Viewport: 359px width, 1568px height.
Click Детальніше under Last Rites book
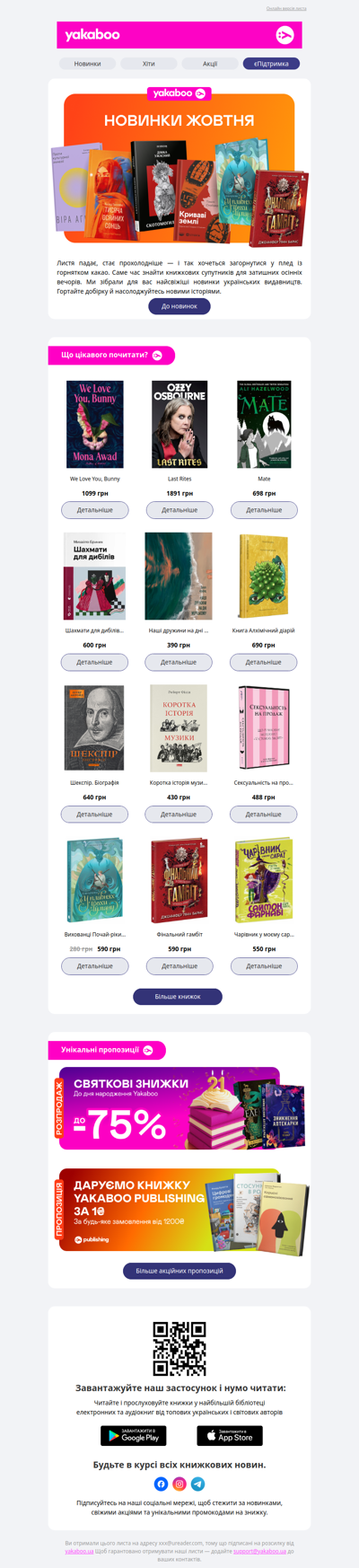[179, 510]
